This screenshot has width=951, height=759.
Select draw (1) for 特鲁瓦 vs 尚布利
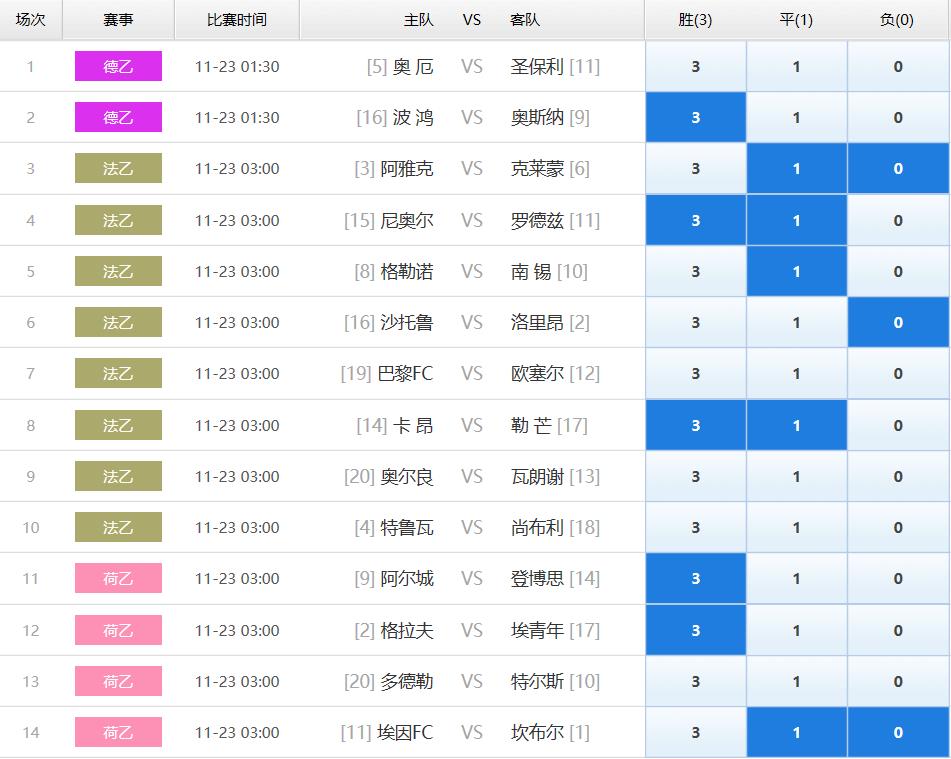pyautogui.click(x=796, y=527)
